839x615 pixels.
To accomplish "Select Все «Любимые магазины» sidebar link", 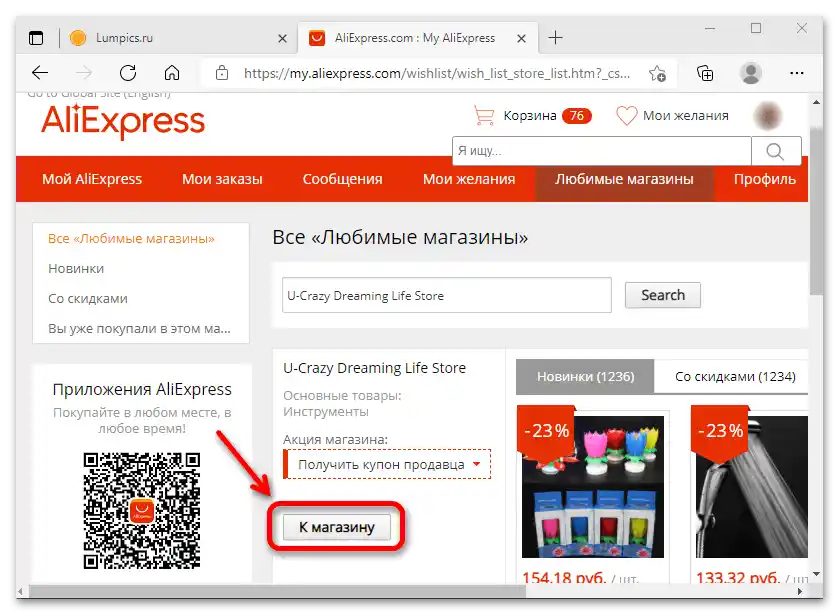I will coord(131,239).
